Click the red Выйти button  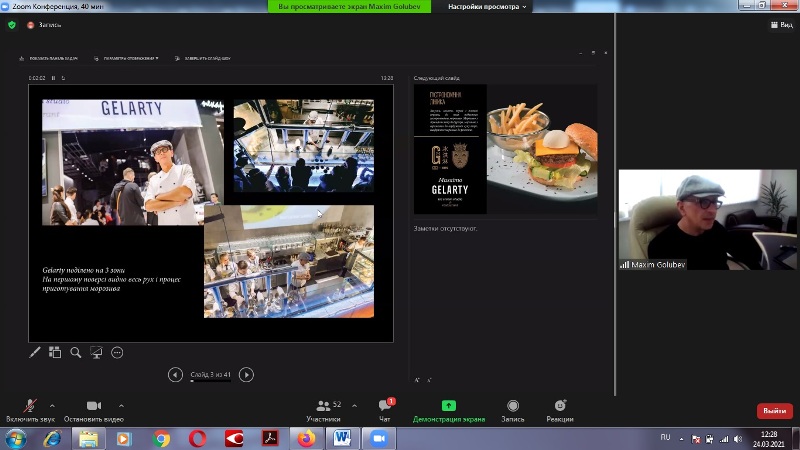774,410
